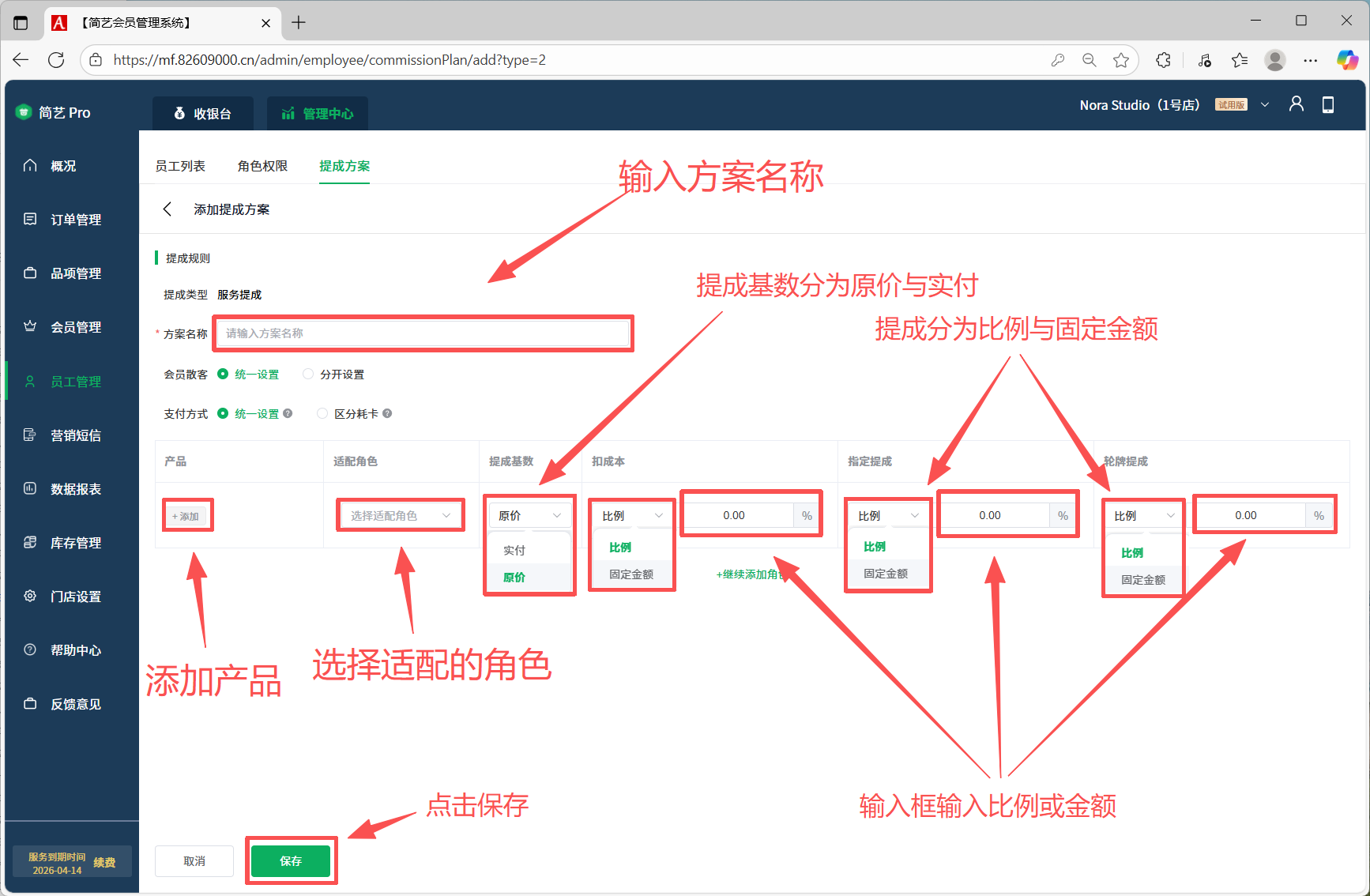Open 门店设置 in the sidebar
The height and width of the screenshot is (896, 1370).
pos(75,597)
